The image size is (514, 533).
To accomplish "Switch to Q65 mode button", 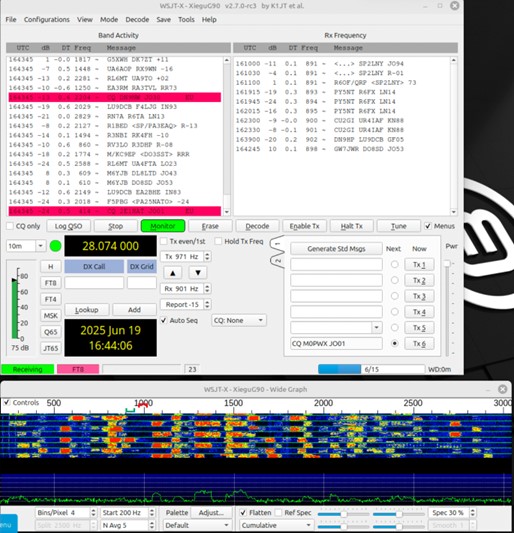I will (51, 332).
